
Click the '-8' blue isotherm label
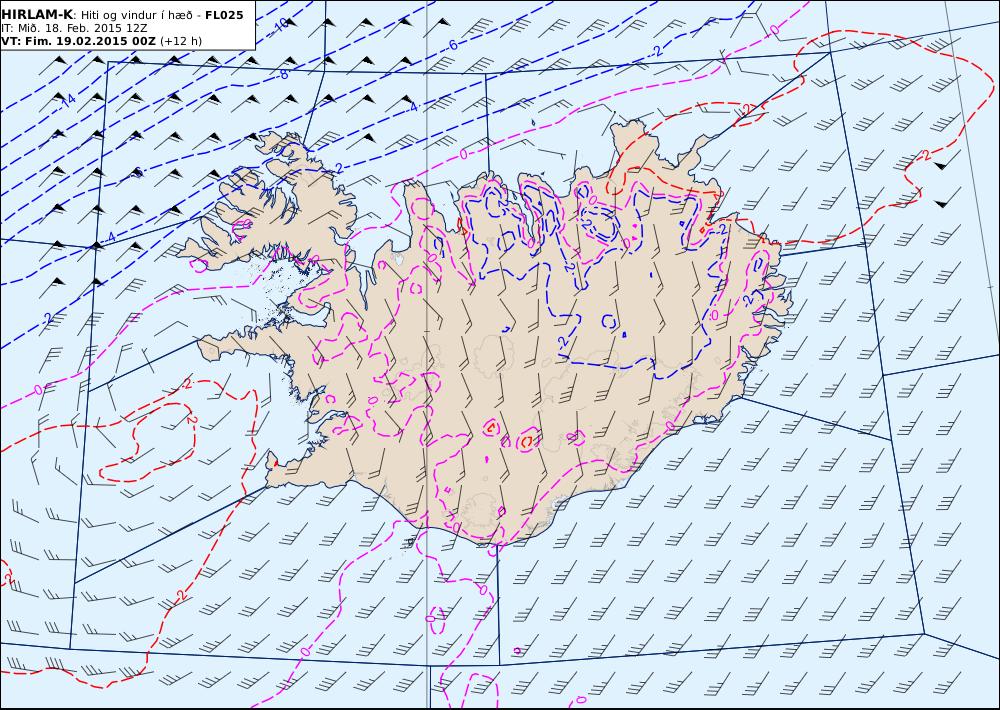[283, 74]
